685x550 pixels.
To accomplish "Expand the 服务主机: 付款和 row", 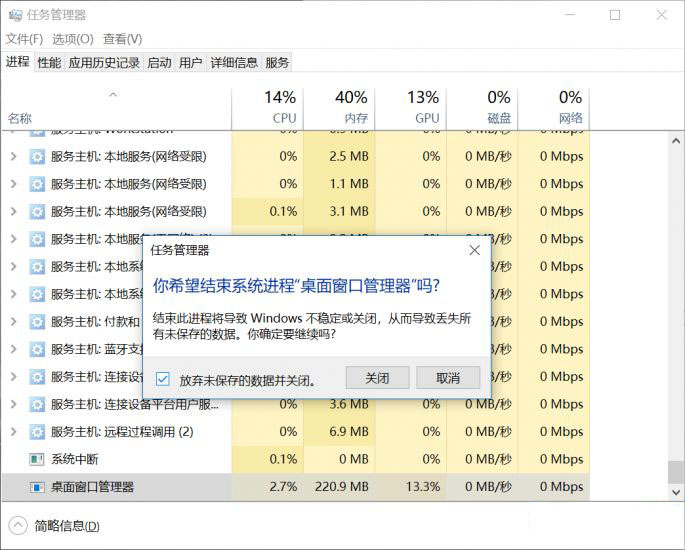I will tap(14, 322).
